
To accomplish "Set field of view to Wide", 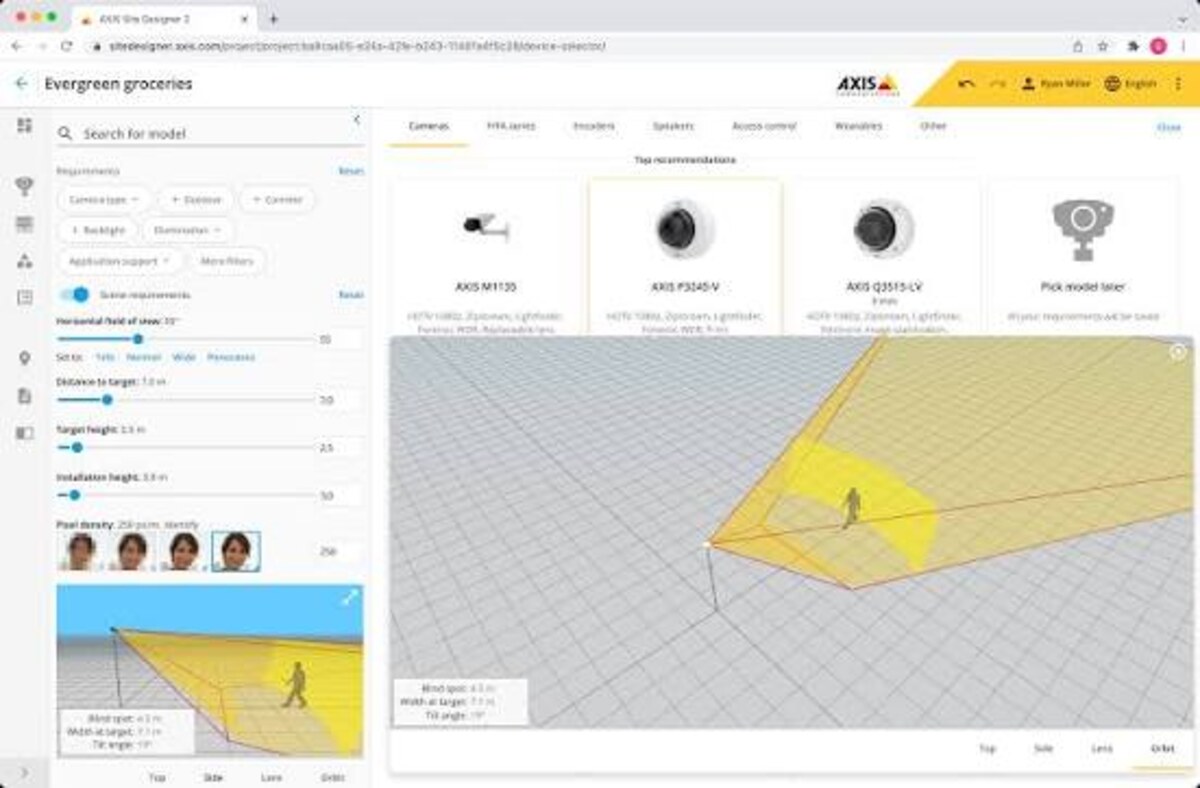I will 184,357.
